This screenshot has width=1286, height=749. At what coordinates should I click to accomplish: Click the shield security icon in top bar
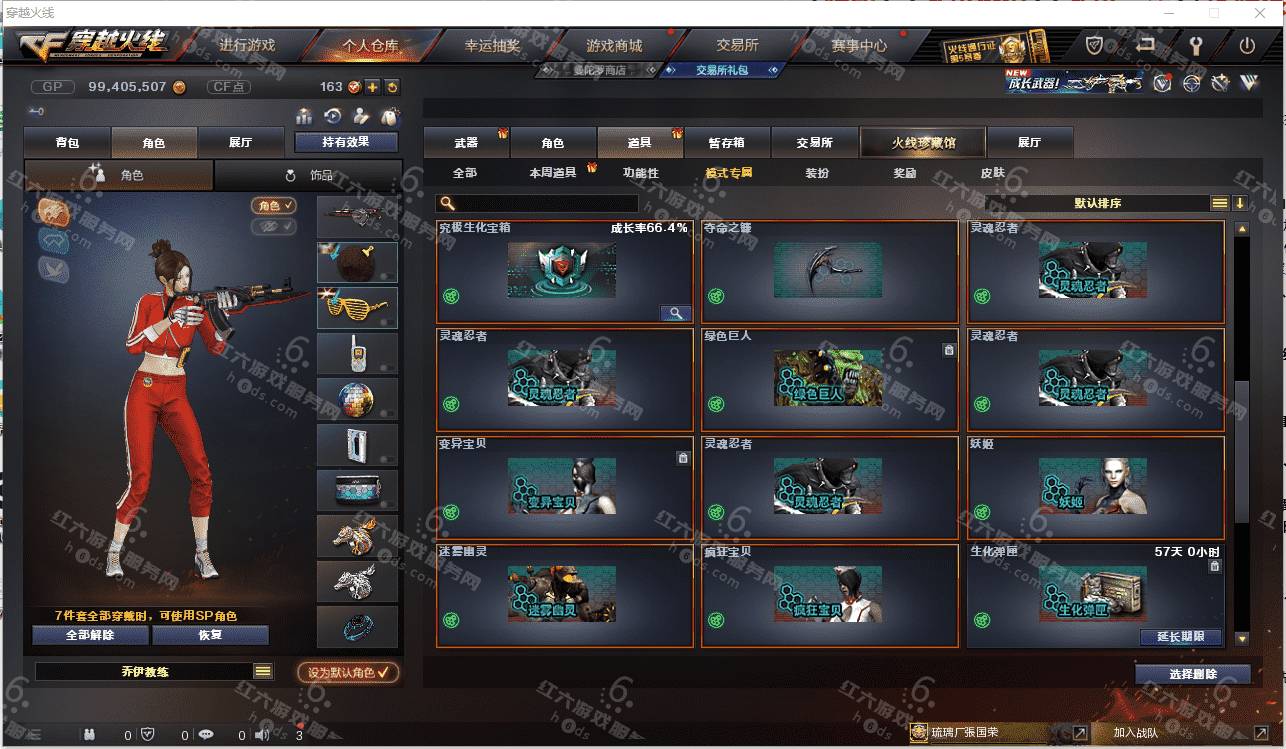click(1095, 45)
